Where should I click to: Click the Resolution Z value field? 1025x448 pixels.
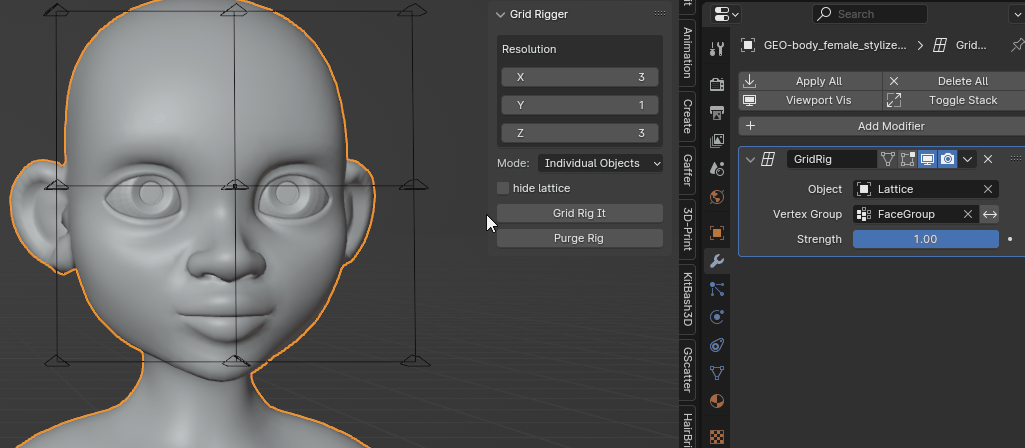click(580, 133)
